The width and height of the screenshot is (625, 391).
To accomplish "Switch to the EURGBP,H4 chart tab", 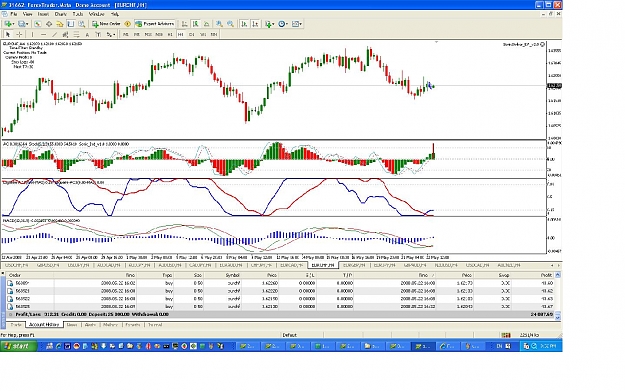I will click(x=354, y=265).
